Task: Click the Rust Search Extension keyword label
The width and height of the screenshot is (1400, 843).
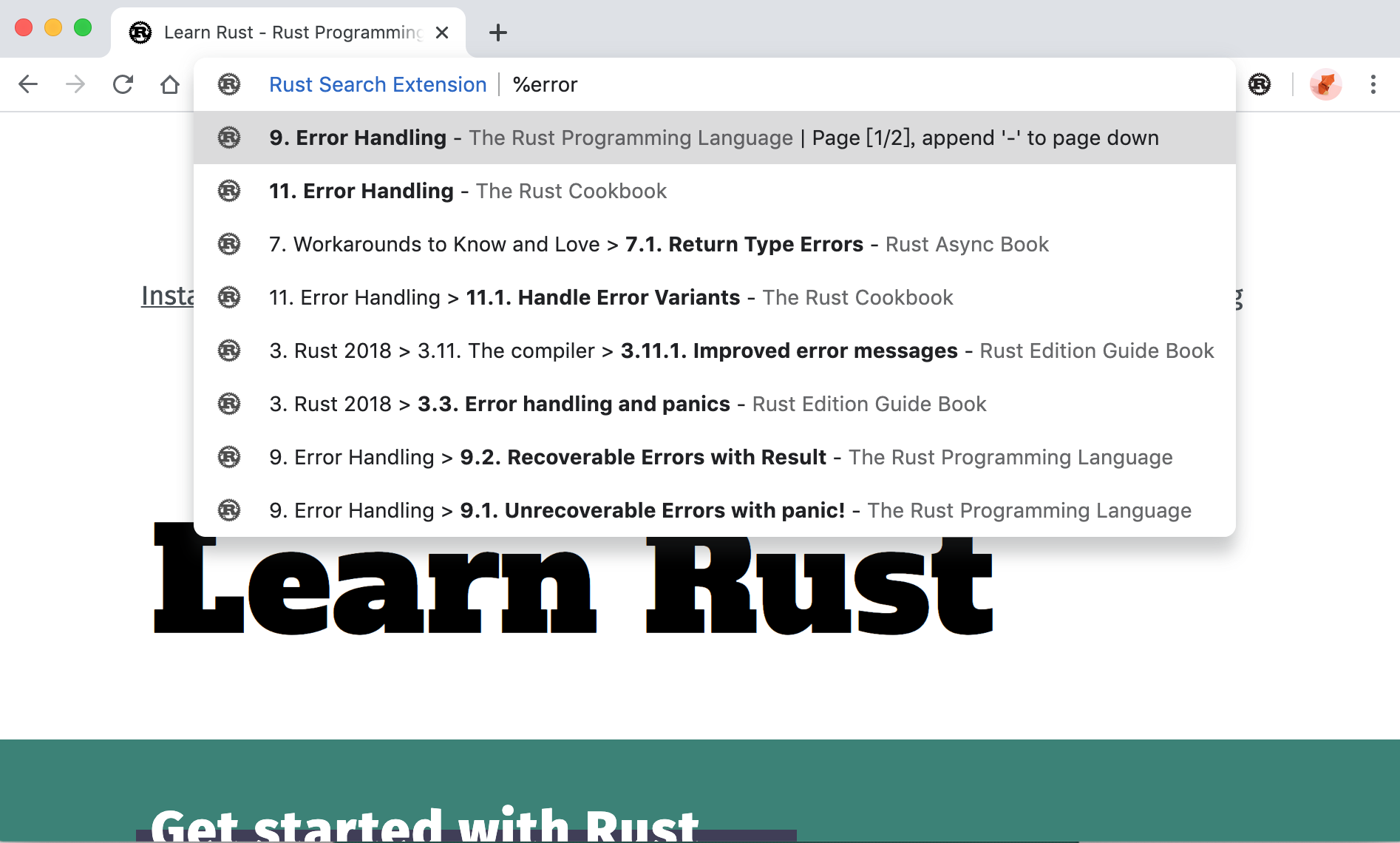Action: (x=378, y=84)
